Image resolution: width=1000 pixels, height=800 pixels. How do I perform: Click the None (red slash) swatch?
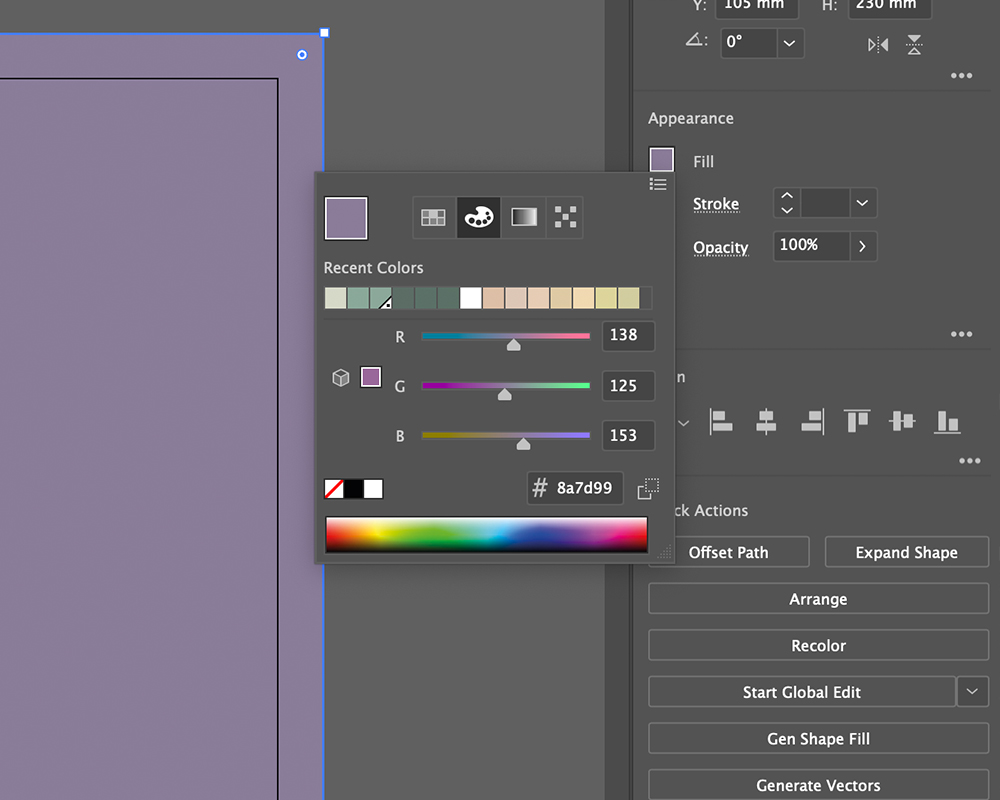[334, 489]
